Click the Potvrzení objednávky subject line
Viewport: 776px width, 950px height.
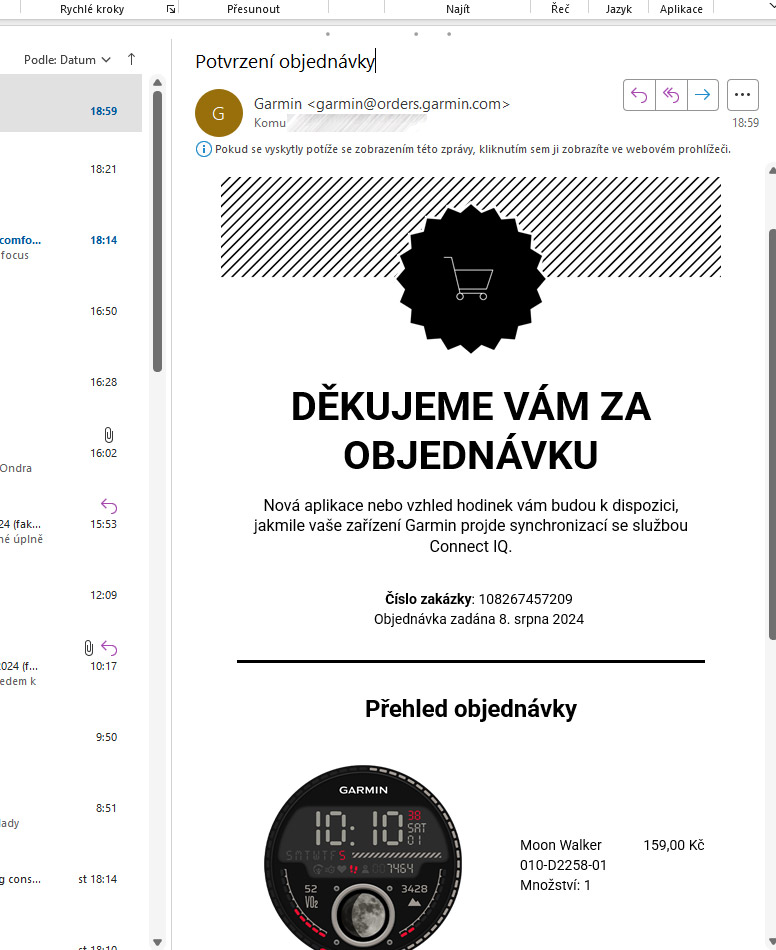click(x=285, y=61)
